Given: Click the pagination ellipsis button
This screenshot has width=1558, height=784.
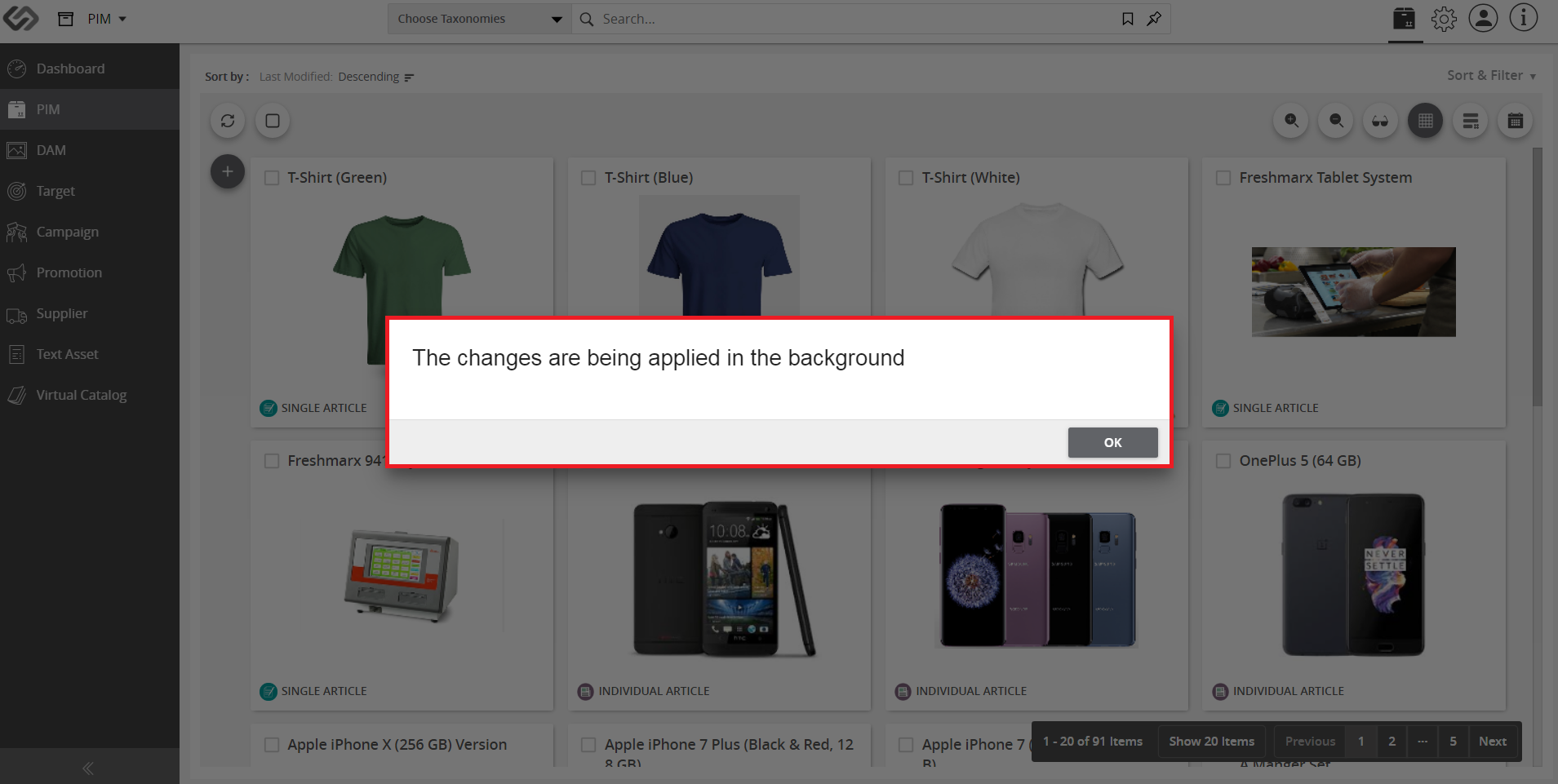Looking at the screenshot, I should click(1423, 742).
